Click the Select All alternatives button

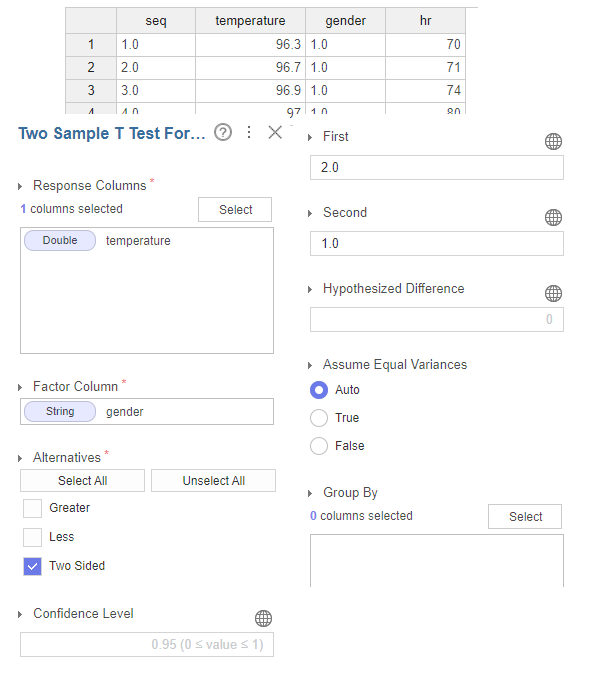82,480
